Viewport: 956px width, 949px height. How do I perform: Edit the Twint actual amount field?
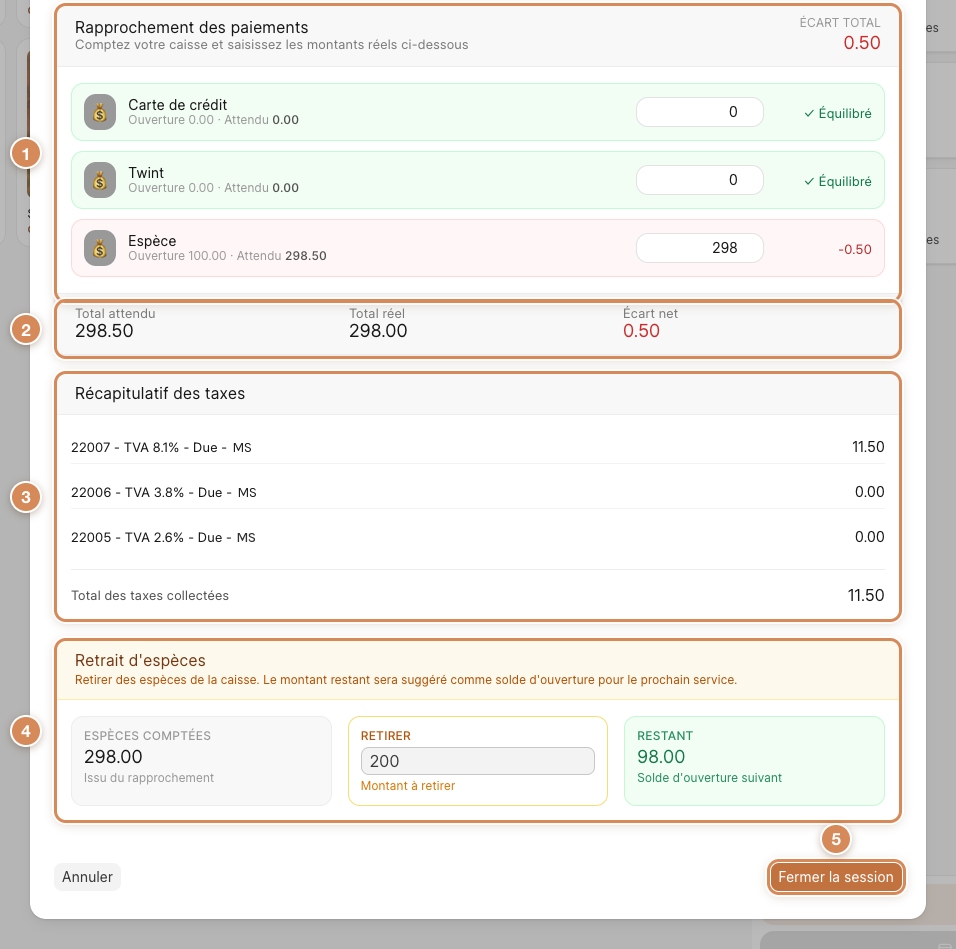(699, 180)
